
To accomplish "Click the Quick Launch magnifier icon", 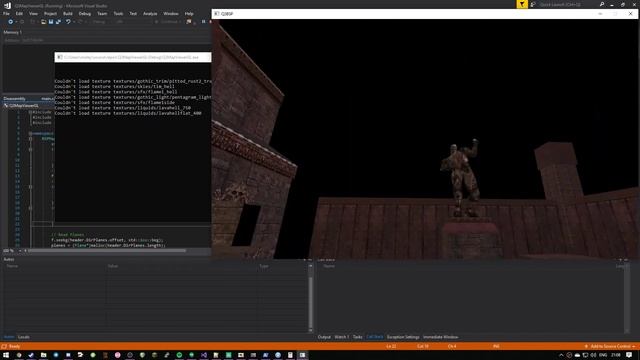I will pyautogui.click(x=602, y=4).
